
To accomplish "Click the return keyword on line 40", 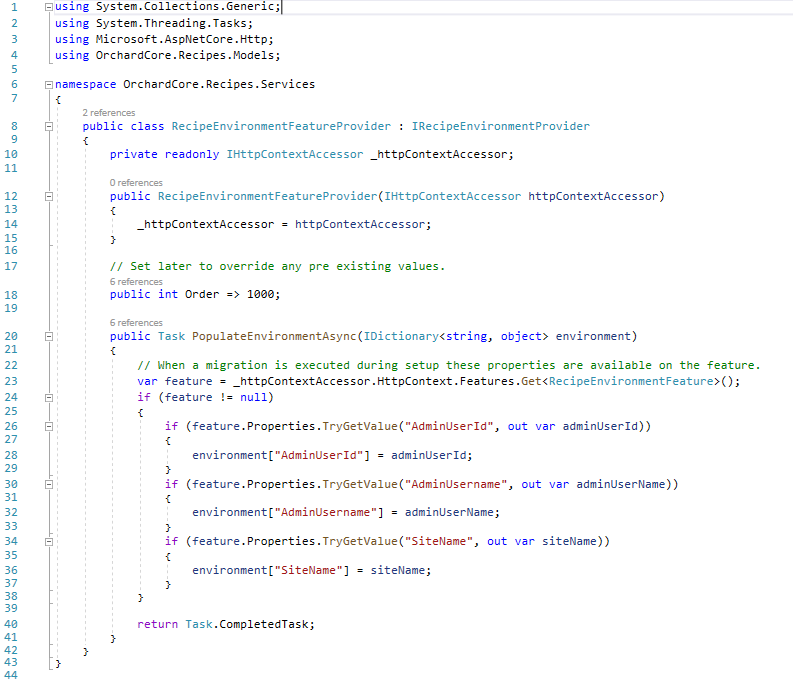I will click(157, 624).
